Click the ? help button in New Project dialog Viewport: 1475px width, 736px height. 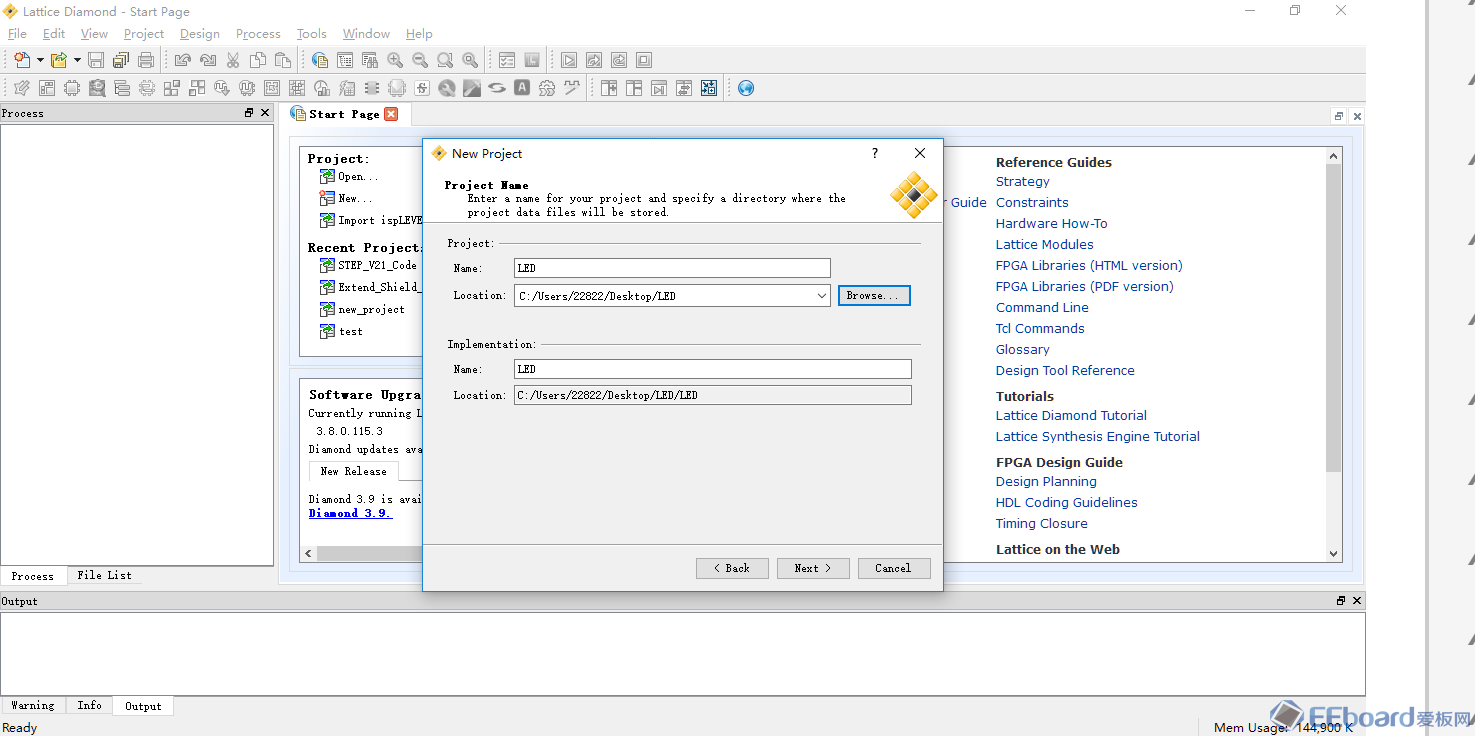click(875, 153)
